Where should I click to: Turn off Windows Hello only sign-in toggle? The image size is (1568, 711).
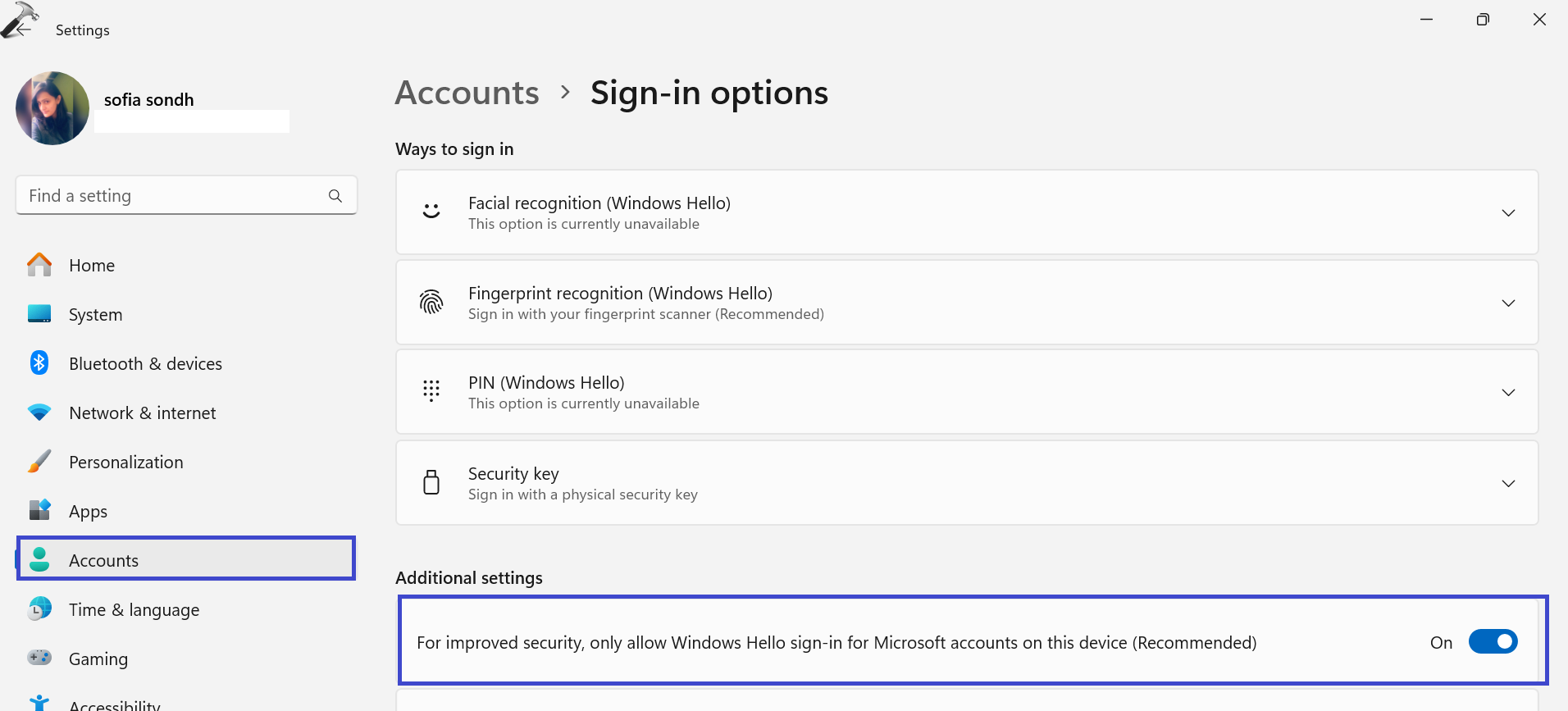(1493, 641)
